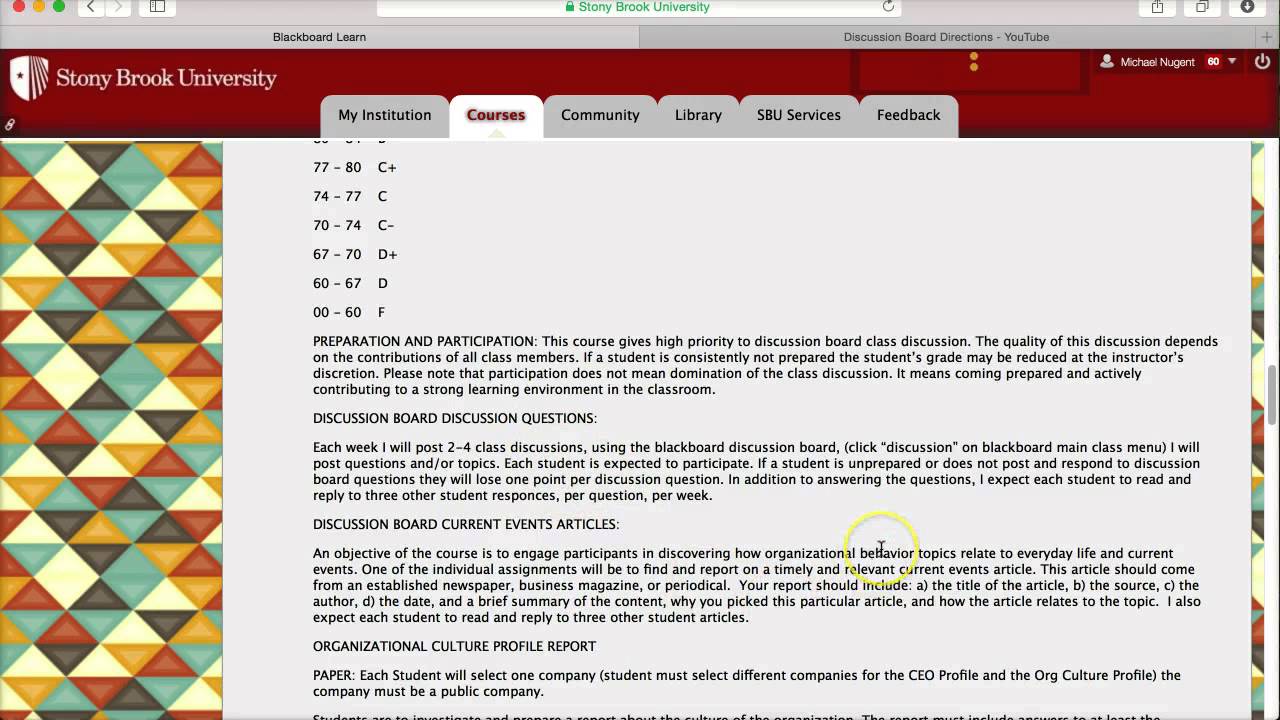
Task: Go back with Safari back arrow
Action: pyautogui.click(x=91, y=7)
